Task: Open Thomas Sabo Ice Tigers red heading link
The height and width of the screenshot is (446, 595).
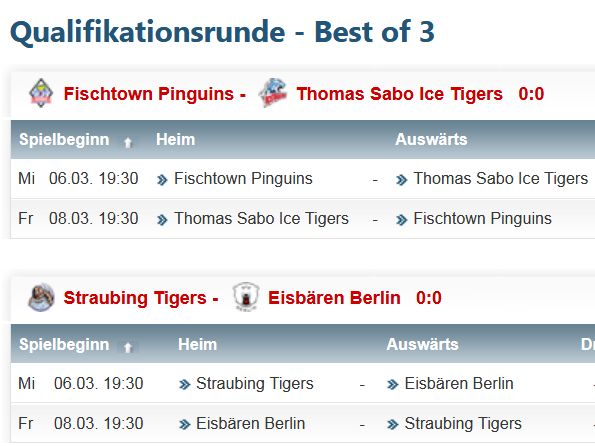Action: point(400,94)
